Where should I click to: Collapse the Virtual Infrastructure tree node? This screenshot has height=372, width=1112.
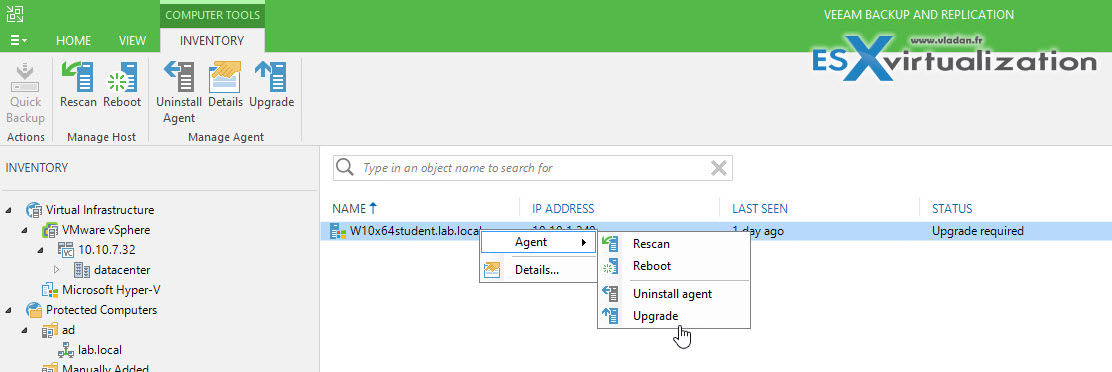click(x=9, y=210)
